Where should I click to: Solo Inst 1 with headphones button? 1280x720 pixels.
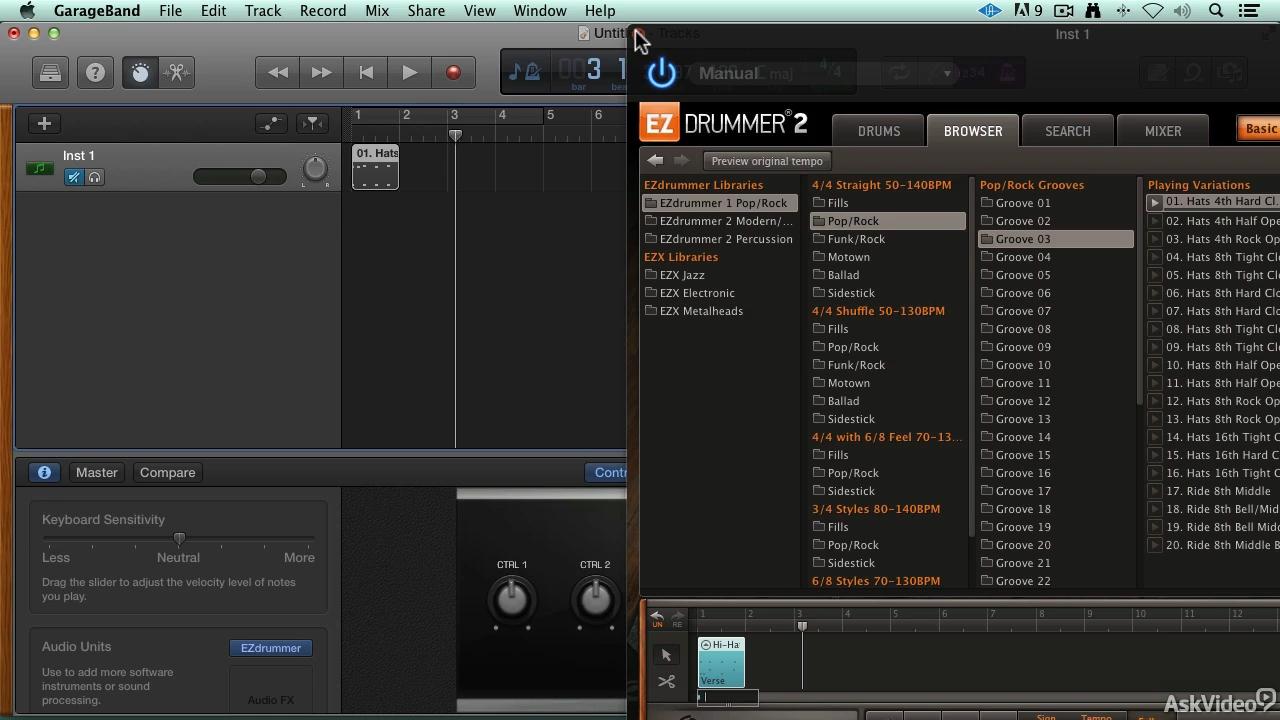[x=95, y=177]
